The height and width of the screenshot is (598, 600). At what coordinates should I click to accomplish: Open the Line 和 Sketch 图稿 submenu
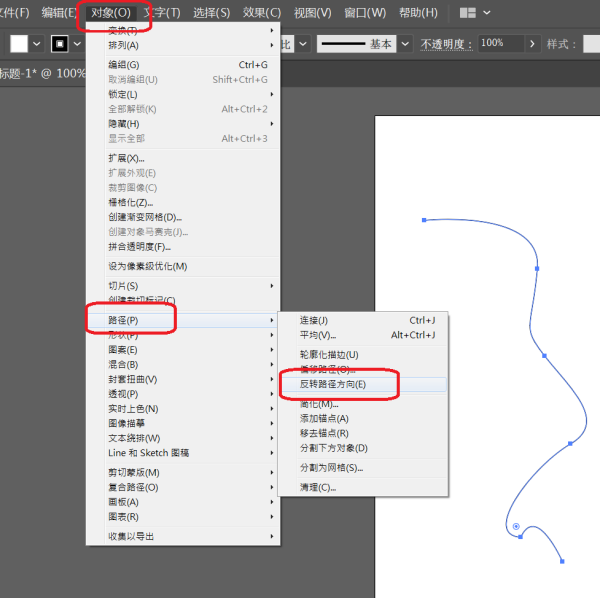click(183, 453)
